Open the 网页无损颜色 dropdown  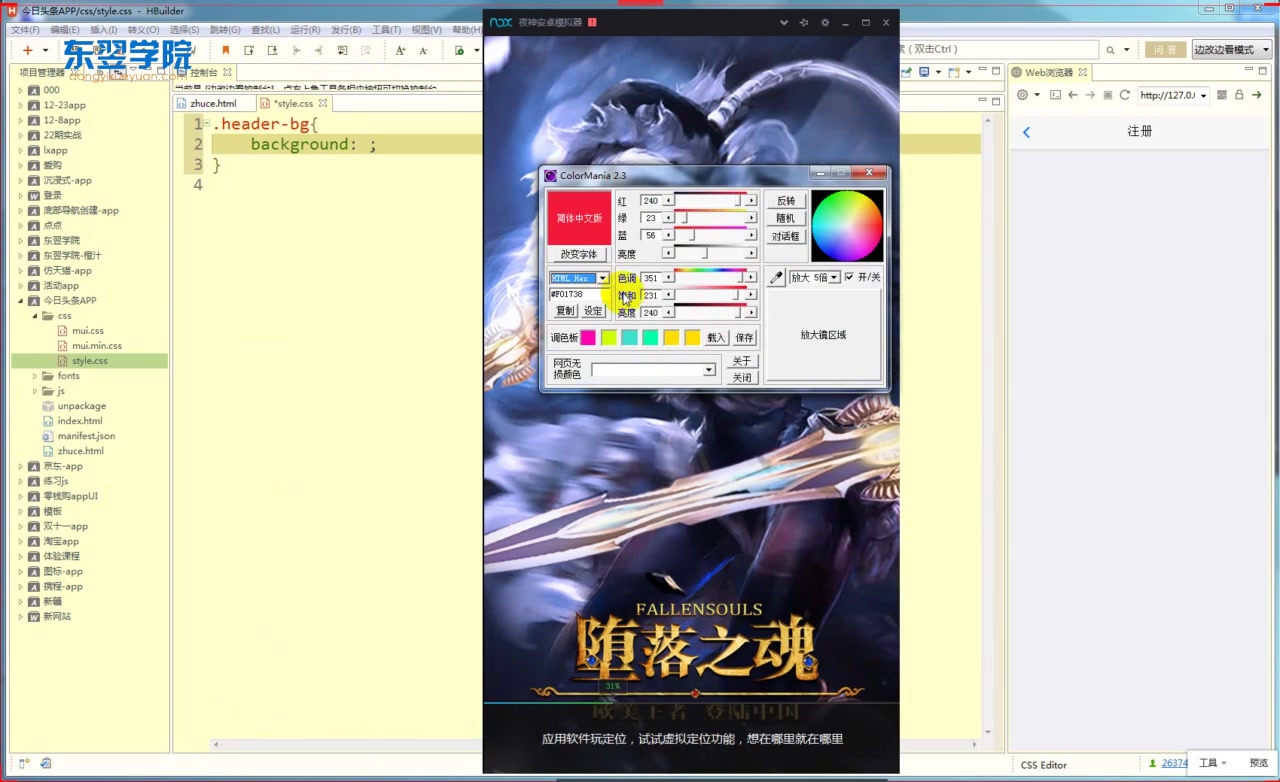point(709,370)
